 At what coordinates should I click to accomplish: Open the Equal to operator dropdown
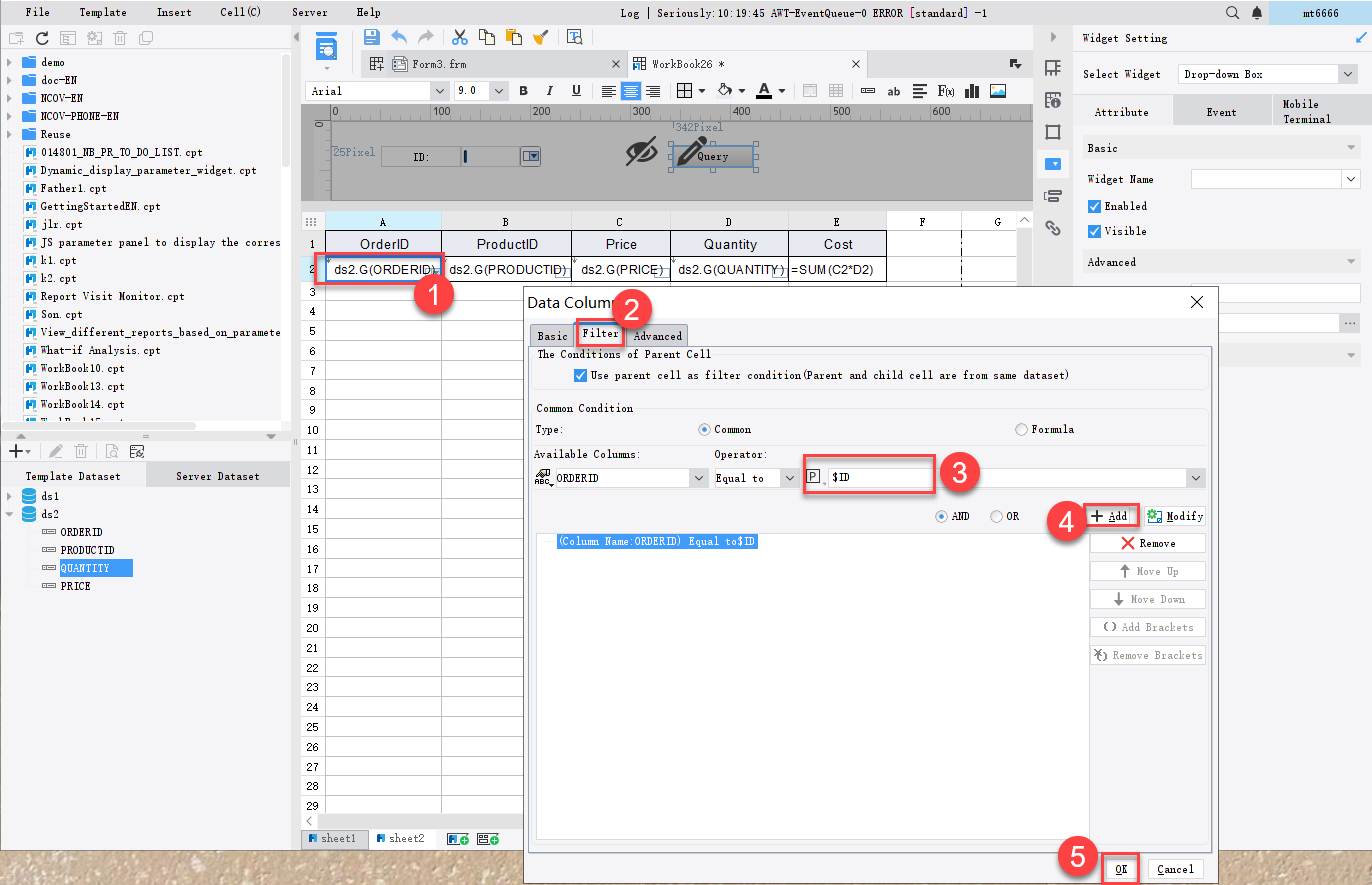click(x=790, y=478)
